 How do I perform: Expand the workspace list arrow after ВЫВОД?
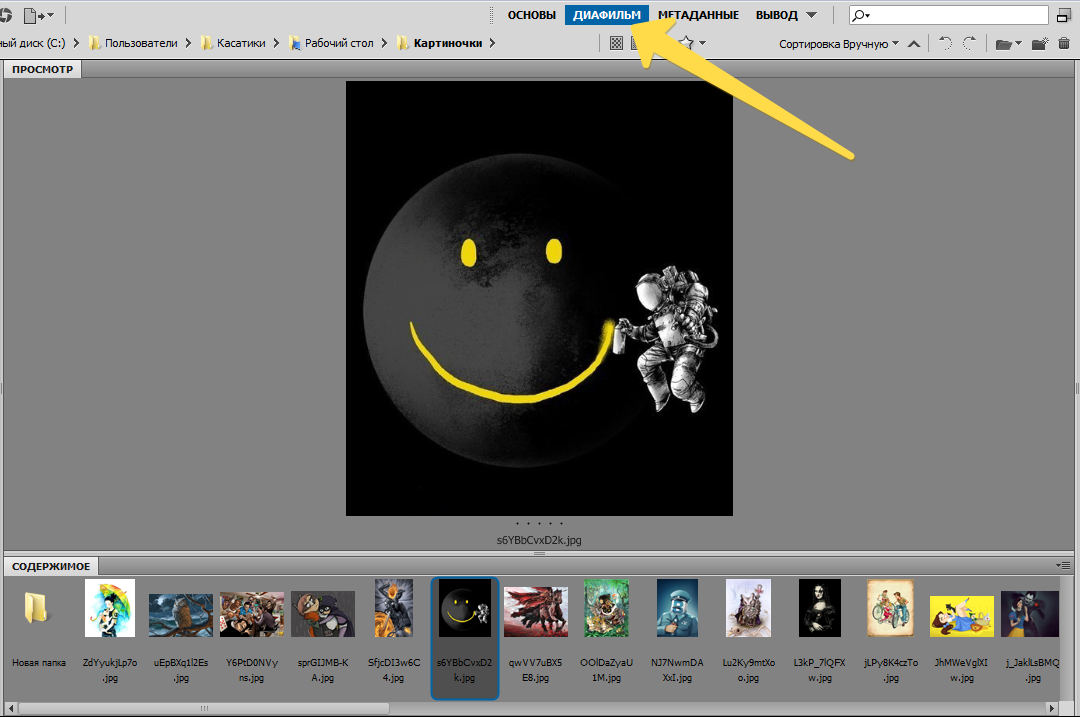[x=811, y=15]
